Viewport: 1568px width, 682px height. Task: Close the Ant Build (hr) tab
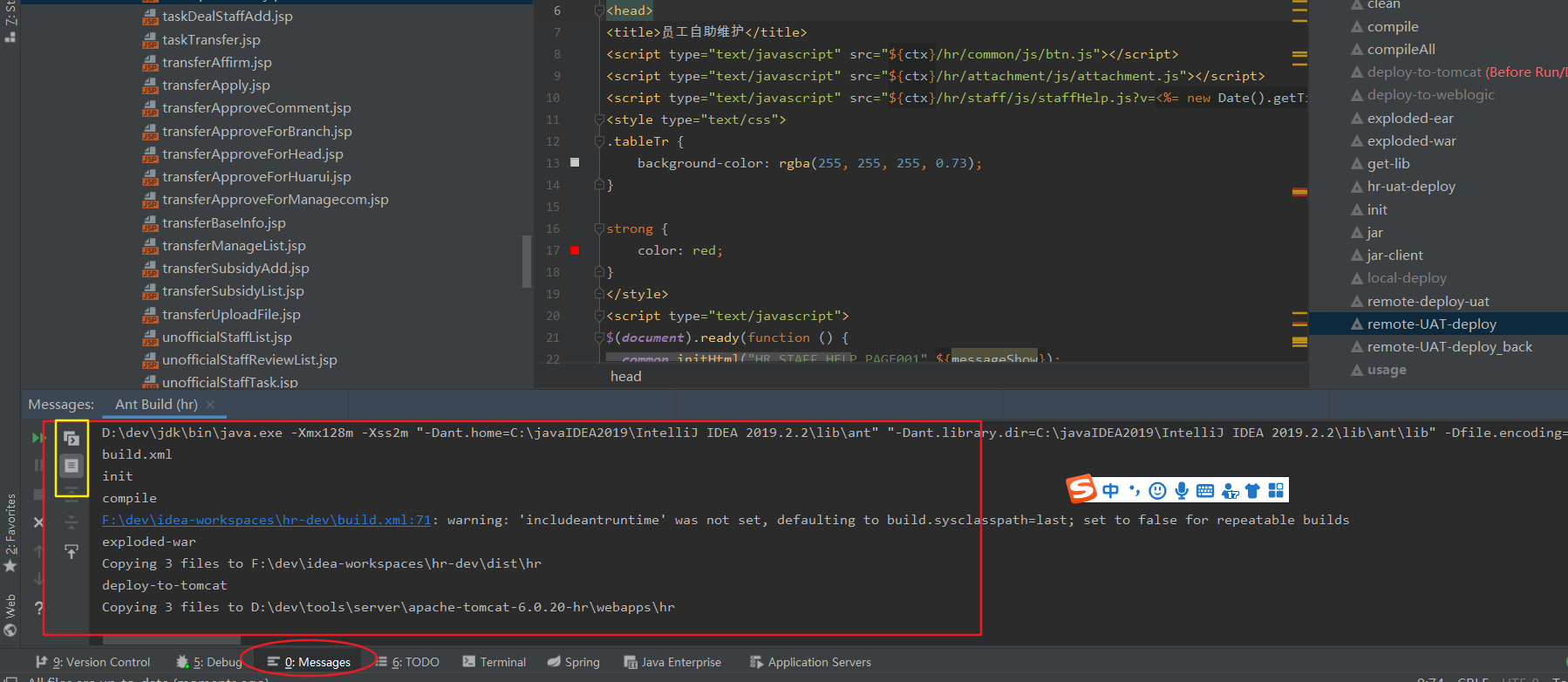(x=210, y=405)
